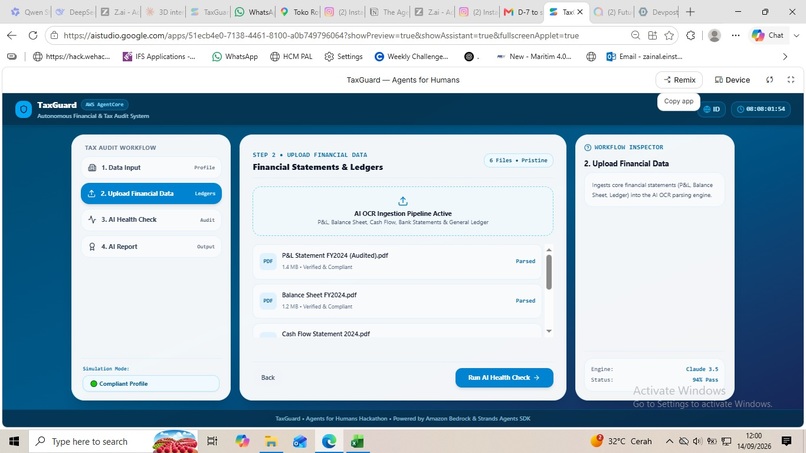
Task: Open the browser profile avatar
Action: (x=714, y=35)
